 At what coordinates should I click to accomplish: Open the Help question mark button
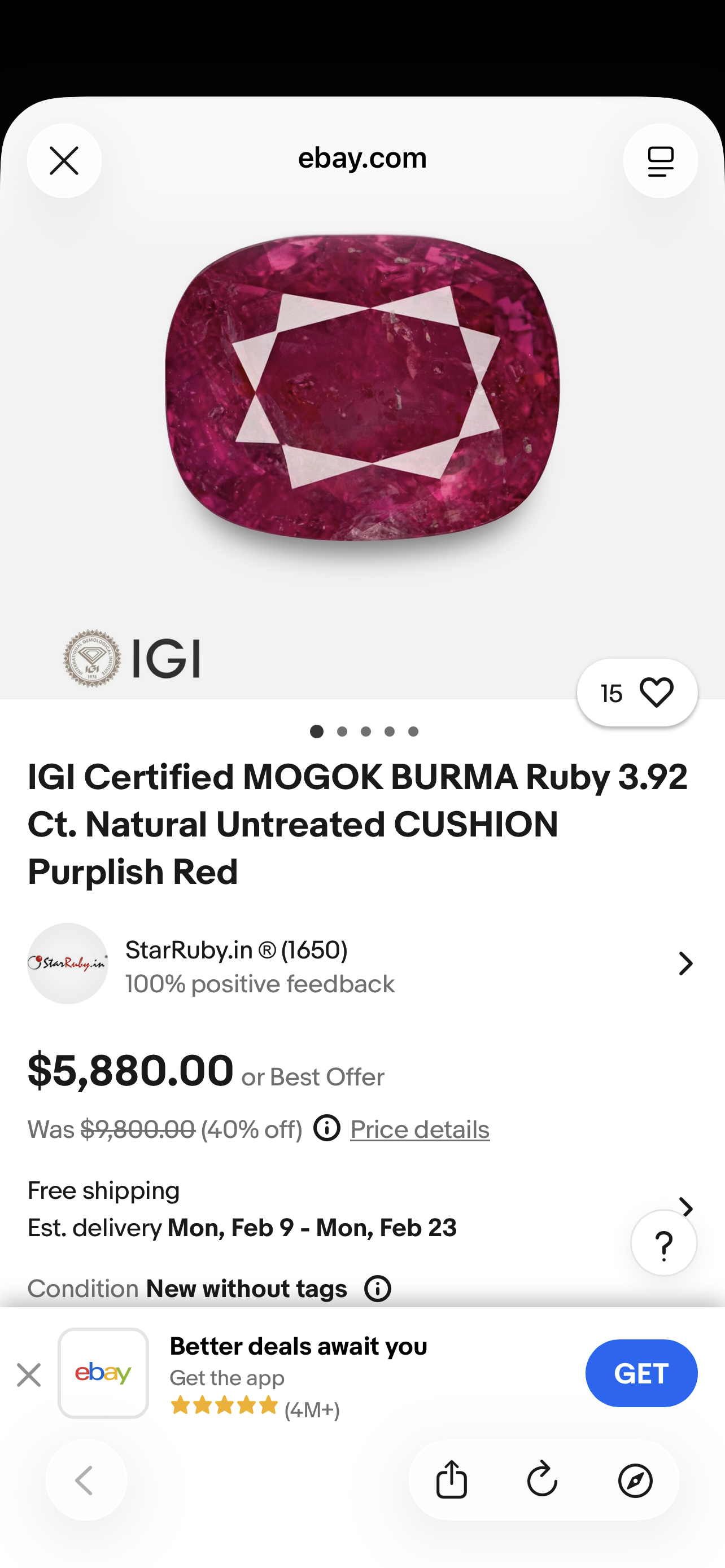pos(663,1243)
